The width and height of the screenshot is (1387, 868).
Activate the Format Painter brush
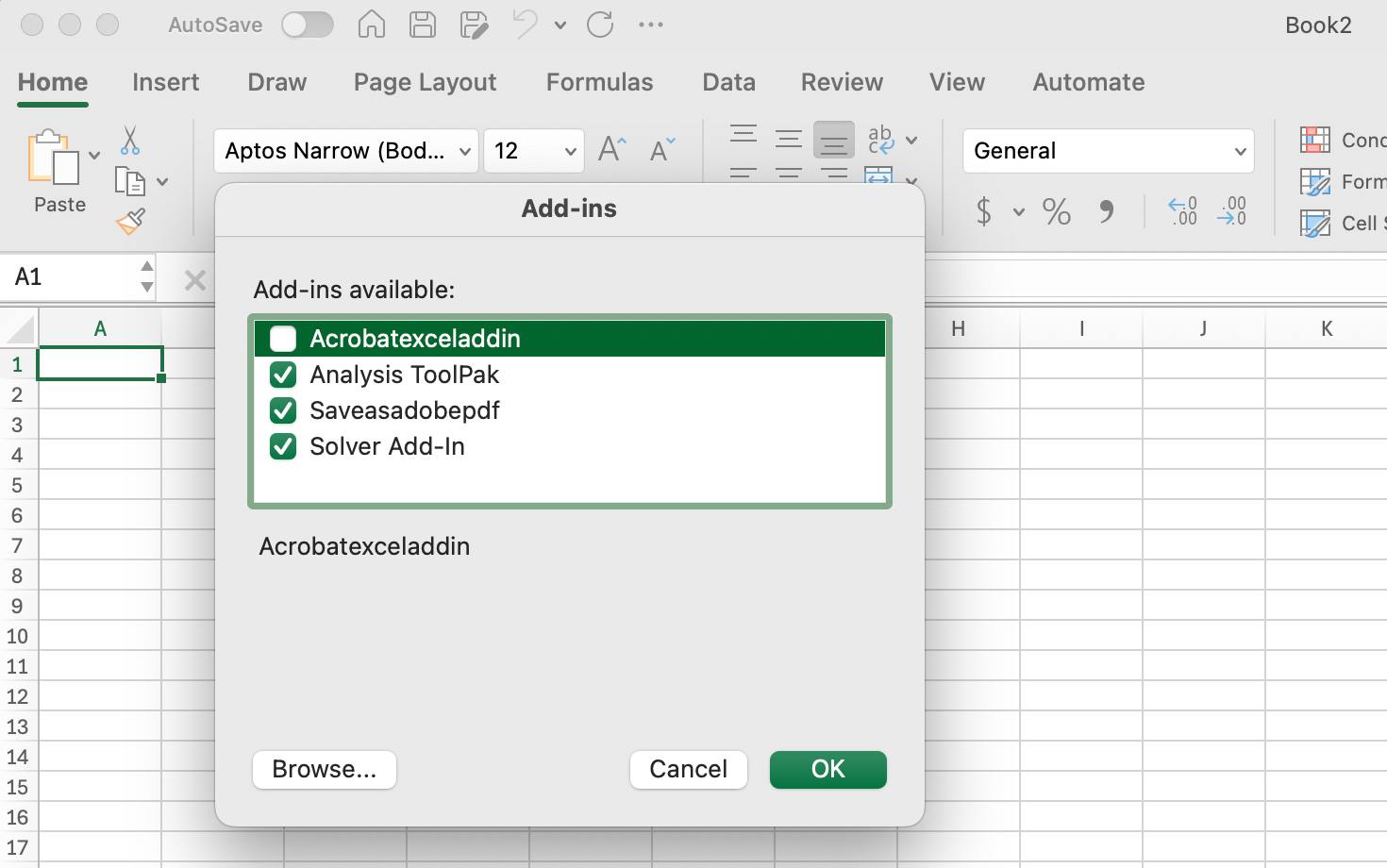(x=130, y=222)
